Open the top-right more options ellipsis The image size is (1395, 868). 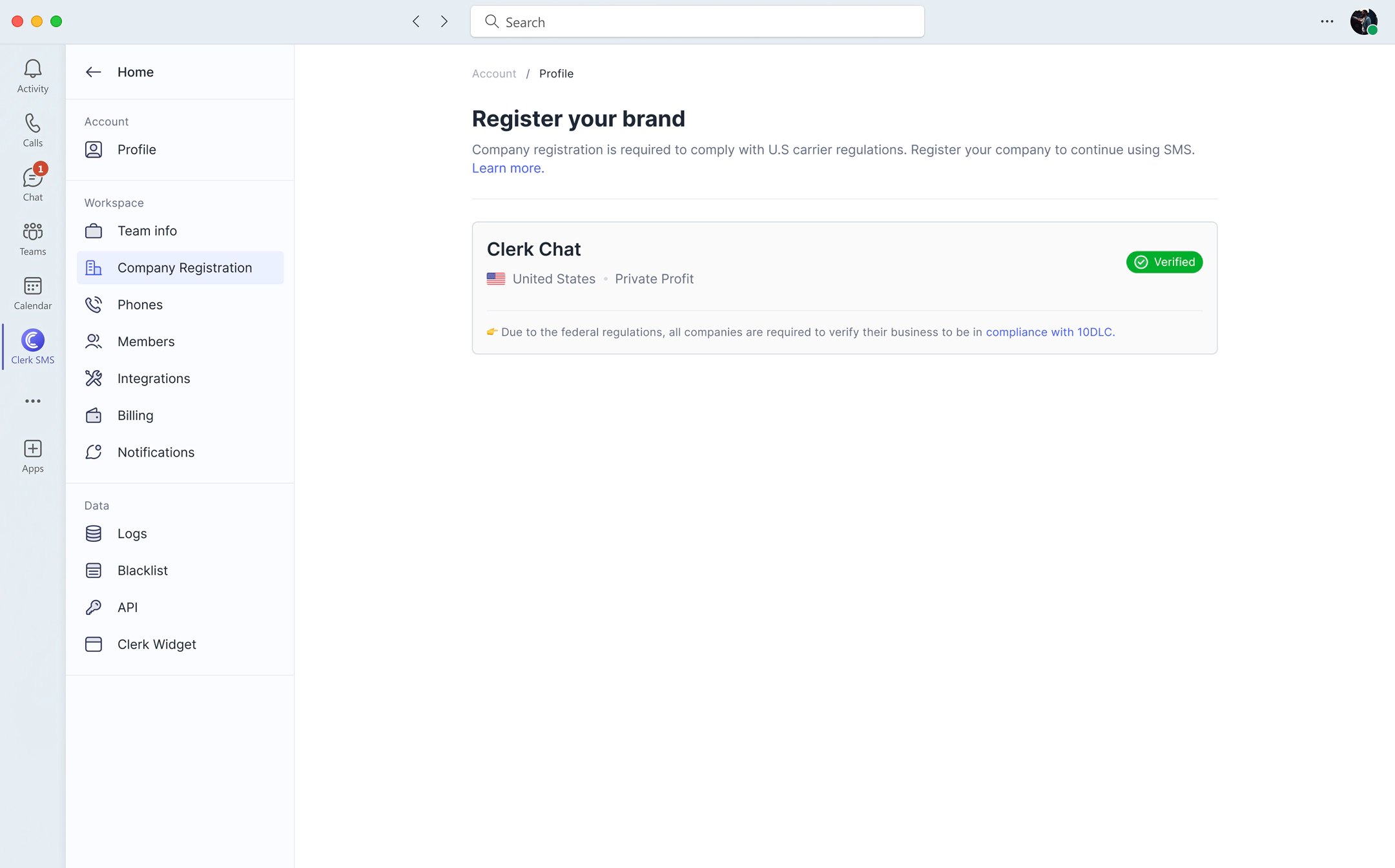(1327, 21)
